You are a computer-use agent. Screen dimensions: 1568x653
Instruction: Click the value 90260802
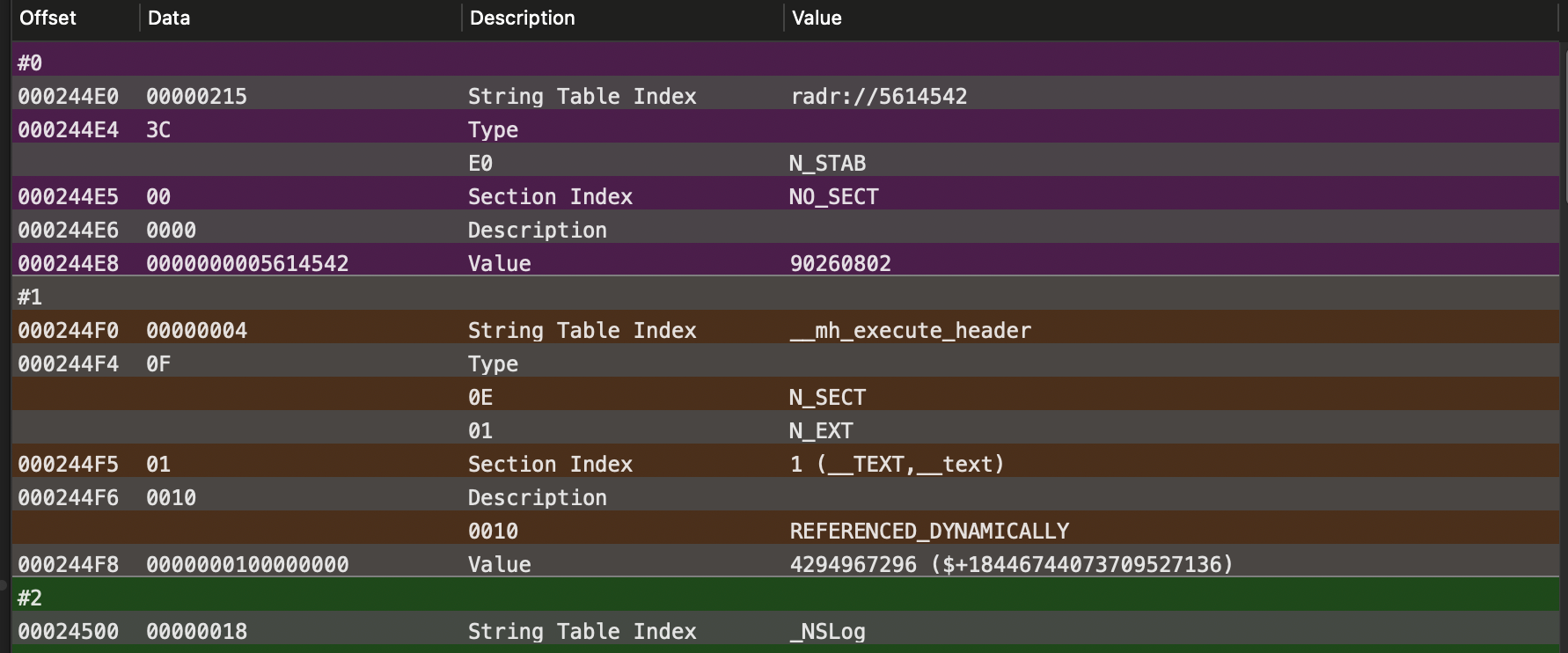[x=840, y=264]
